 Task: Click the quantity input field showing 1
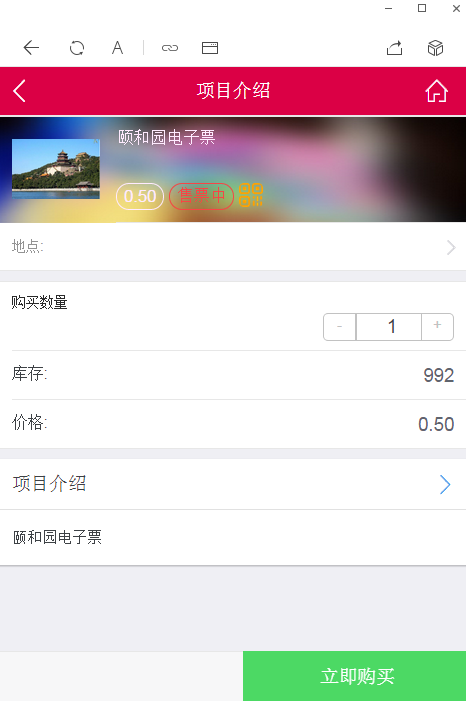click(x=389, y=327)
